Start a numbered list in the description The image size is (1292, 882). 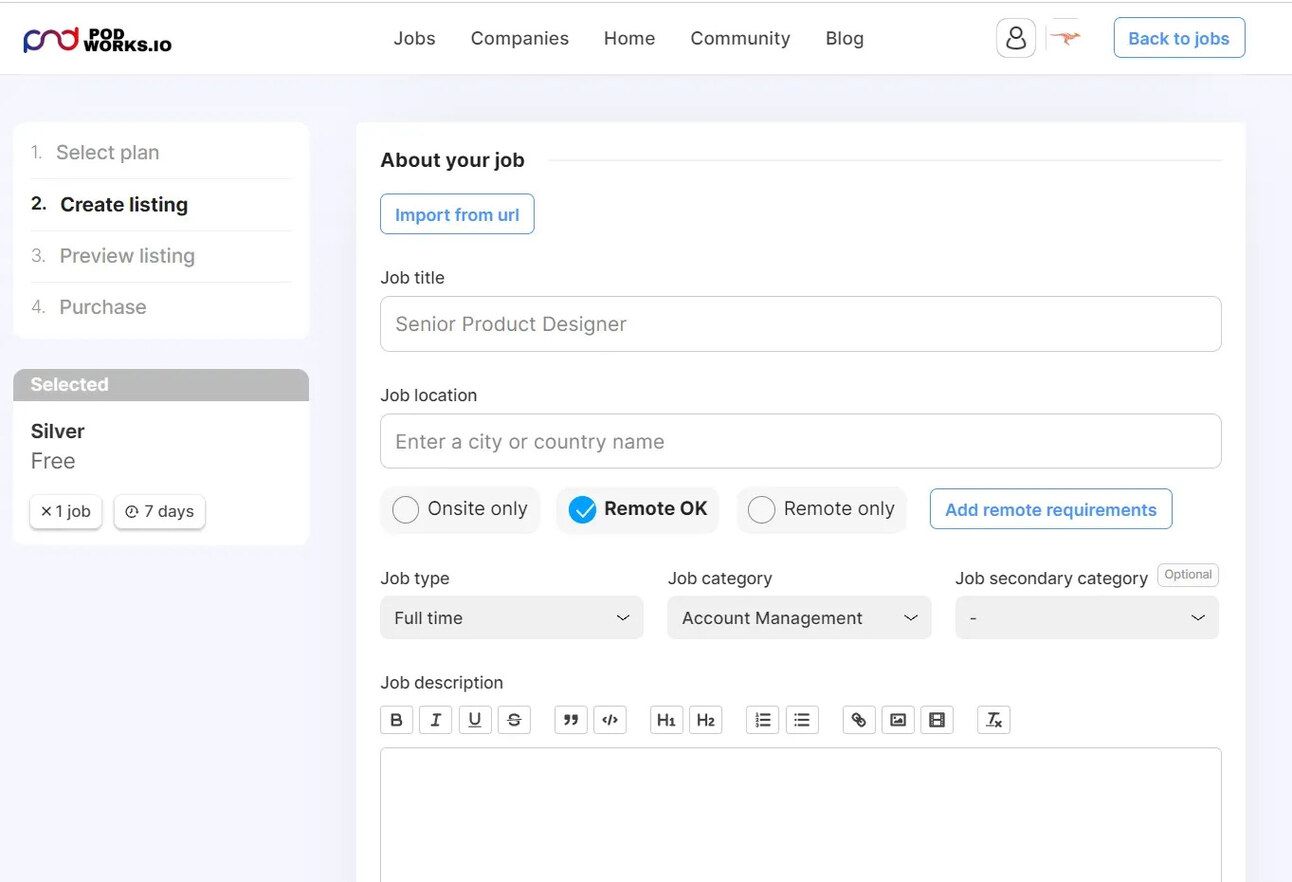pyautogui.click(x=763, y=720)
